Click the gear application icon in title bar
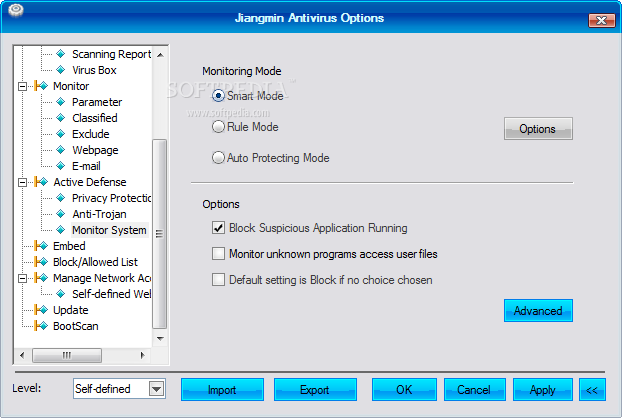The height and width of the screenshot is (418, 622). [15, 10]
